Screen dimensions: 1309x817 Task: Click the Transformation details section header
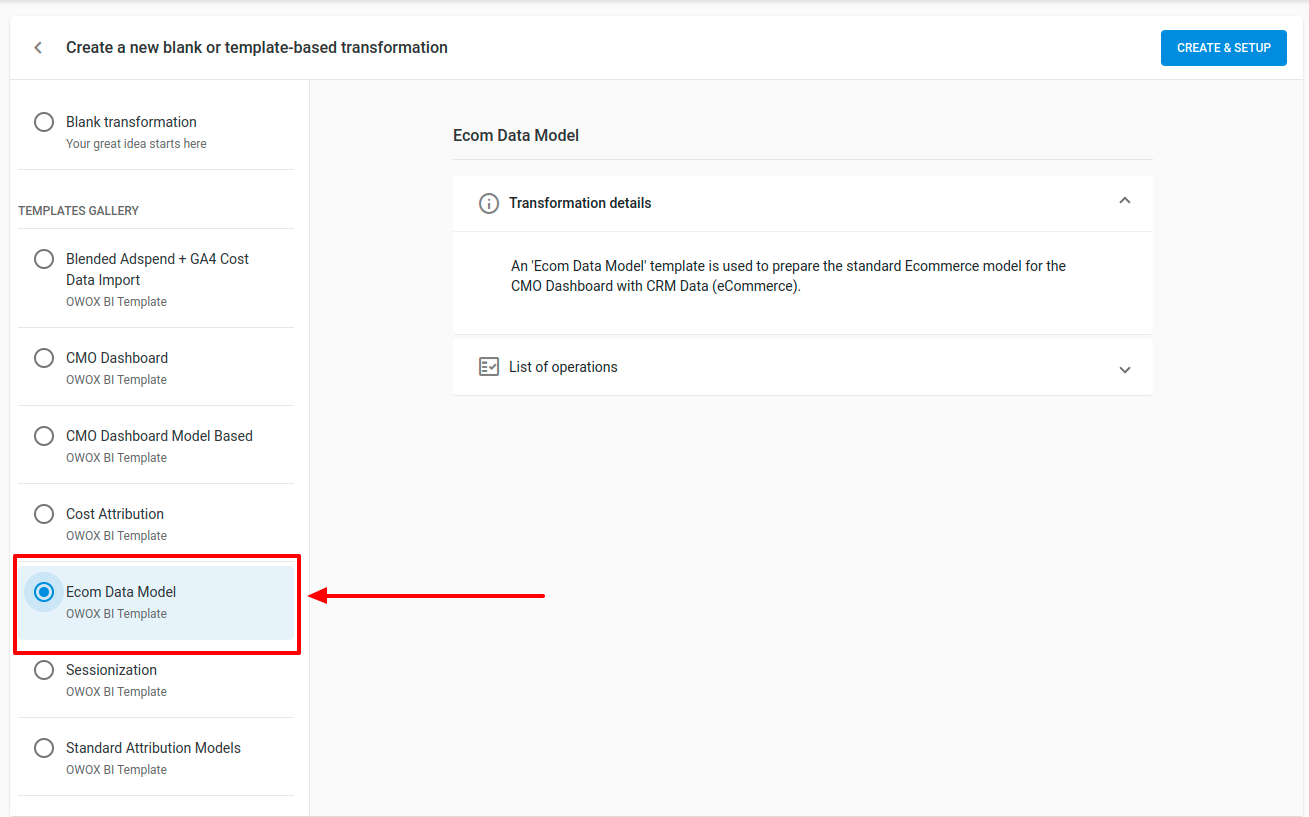580,203
